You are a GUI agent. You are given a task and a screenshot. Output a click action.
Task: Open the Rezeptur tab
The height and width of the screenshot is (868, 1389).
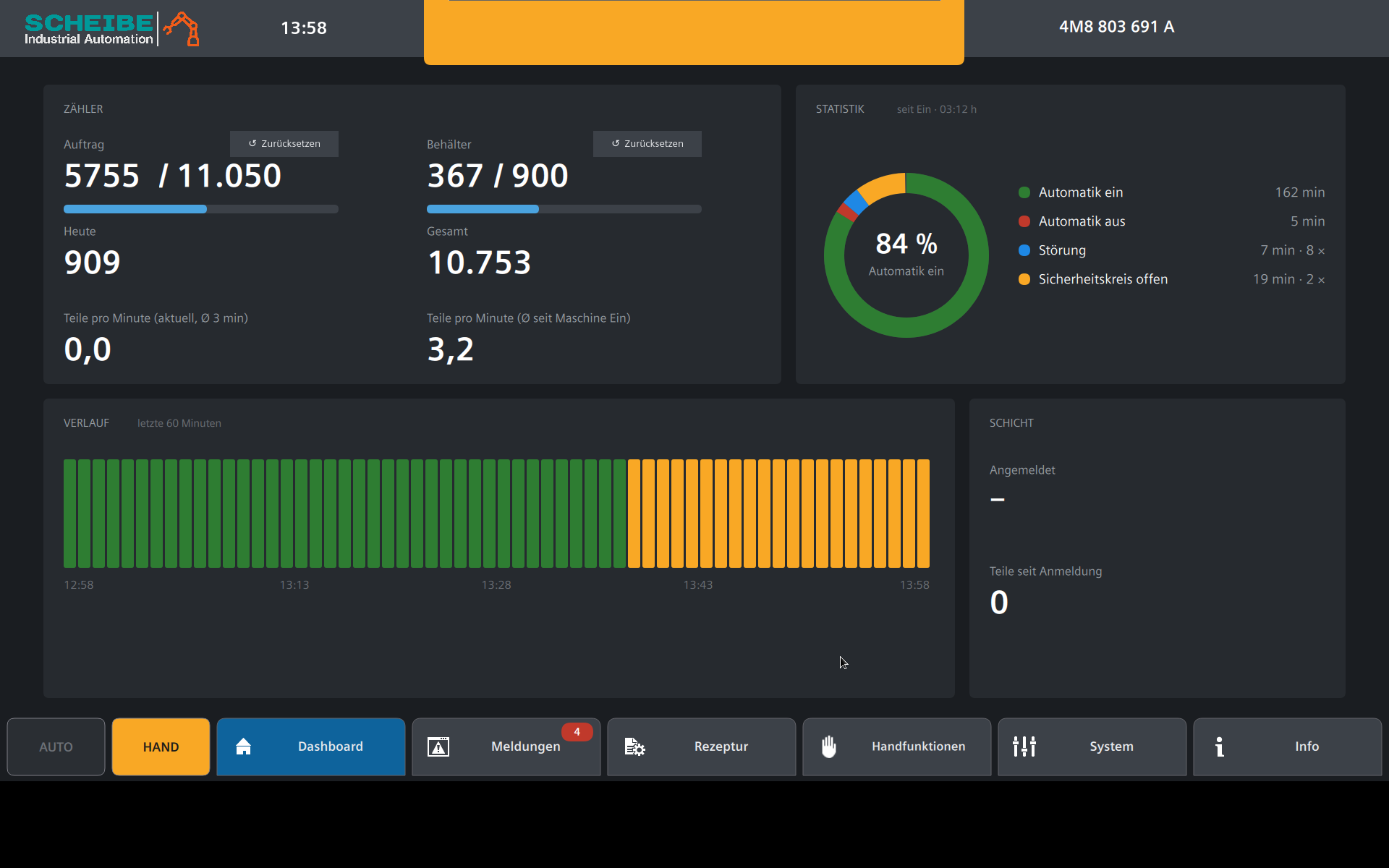702,746
